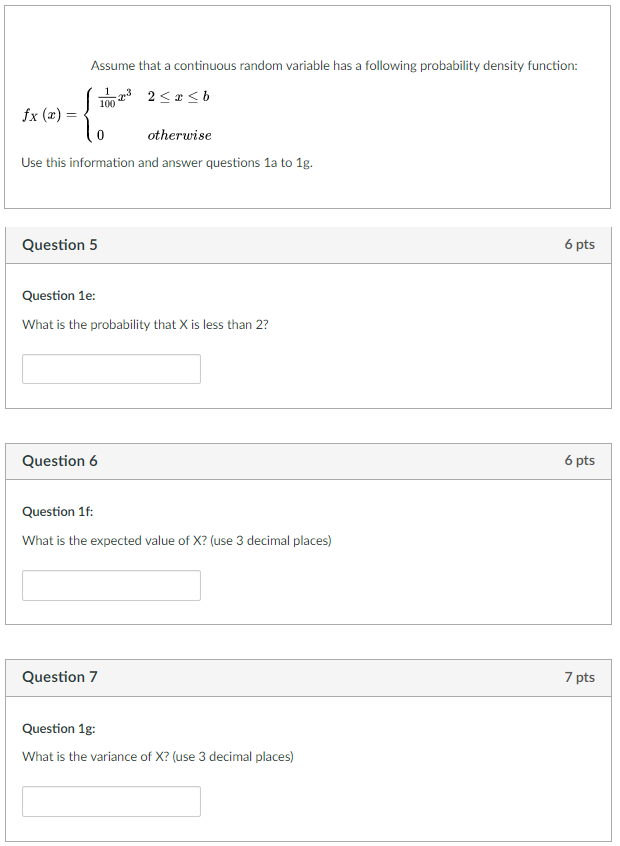Viewport: 620px width, 846px height.
Task: Click the Question 1f: subheading
Action: pos(58,511)
